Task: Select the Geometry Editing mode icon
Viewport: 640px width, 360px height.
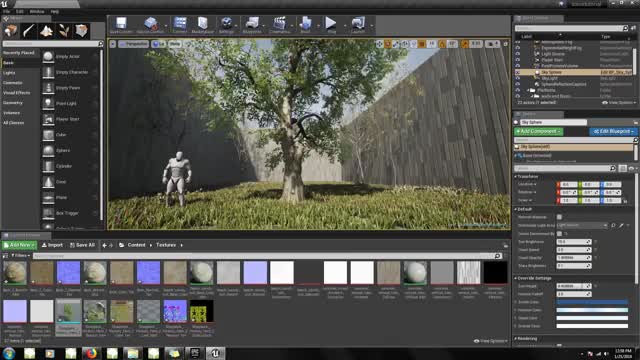Action: point(81,31)
